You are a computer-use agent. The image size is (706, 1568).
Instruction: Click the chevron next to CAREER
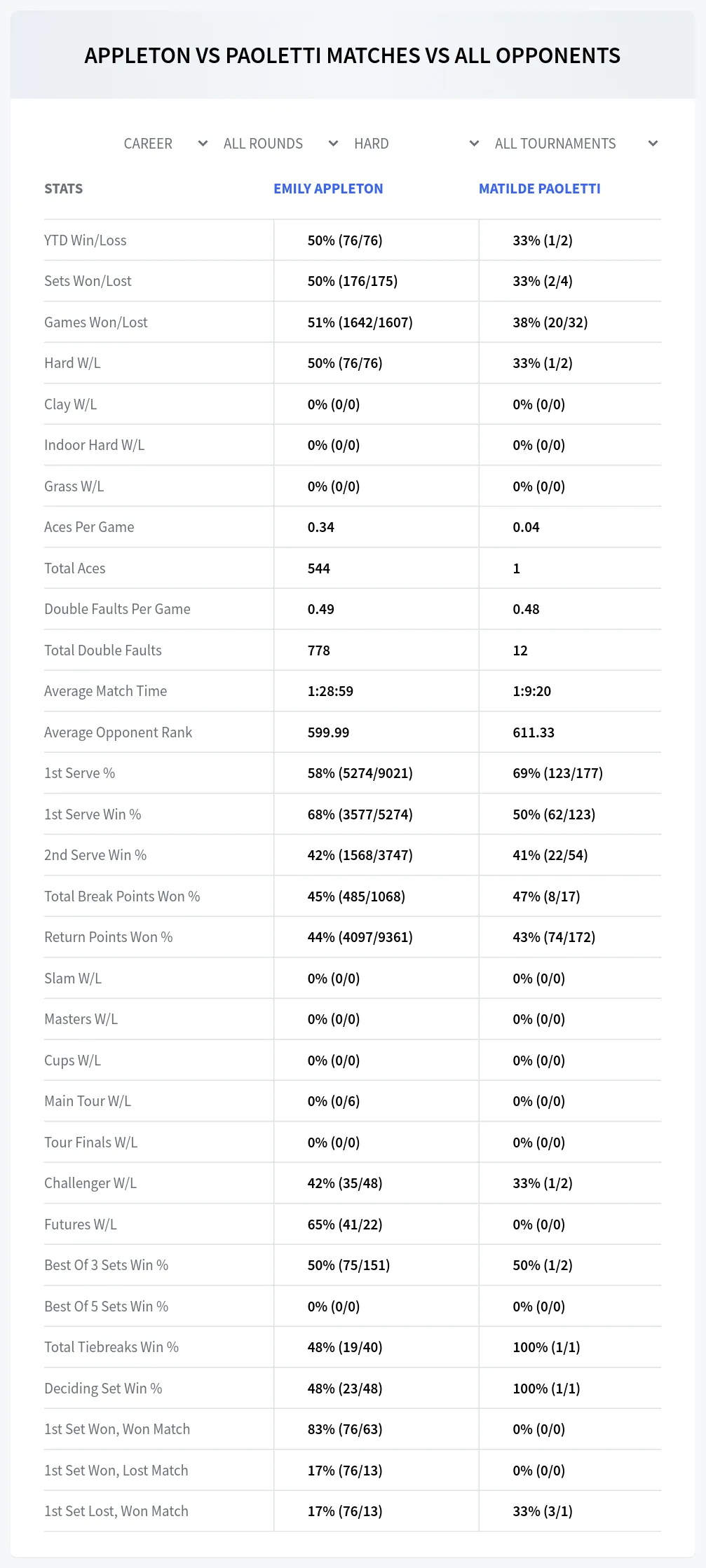203,144
